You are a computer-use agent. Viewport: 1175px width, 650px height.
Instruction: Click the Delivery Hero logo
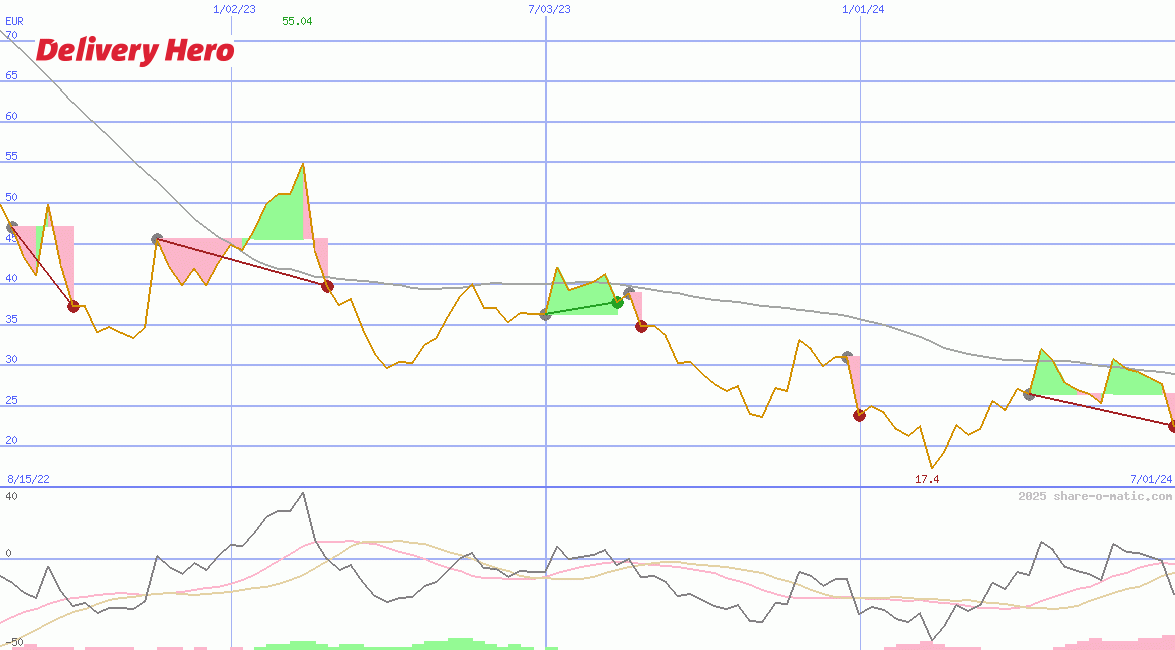(x=135, y=51)
